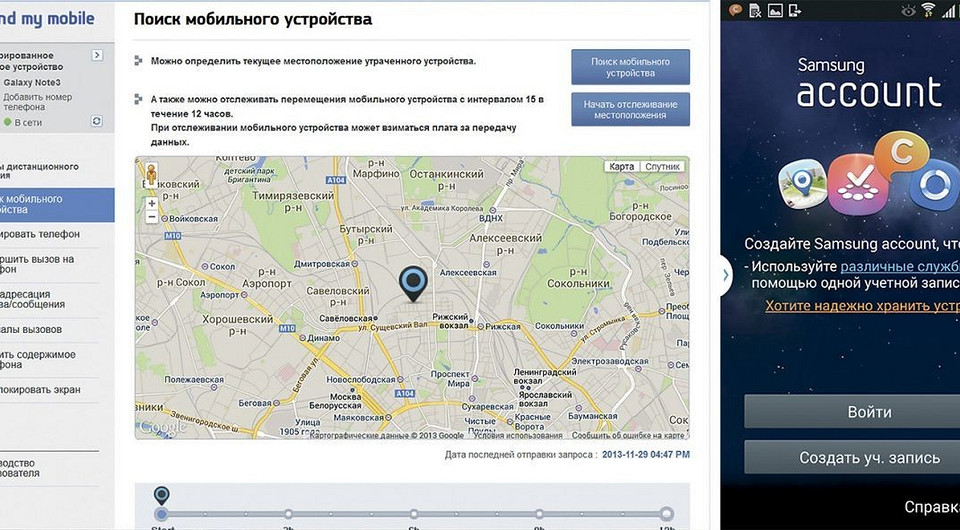
Task: Open Условия использования link on map
Action: click(517, 435)
